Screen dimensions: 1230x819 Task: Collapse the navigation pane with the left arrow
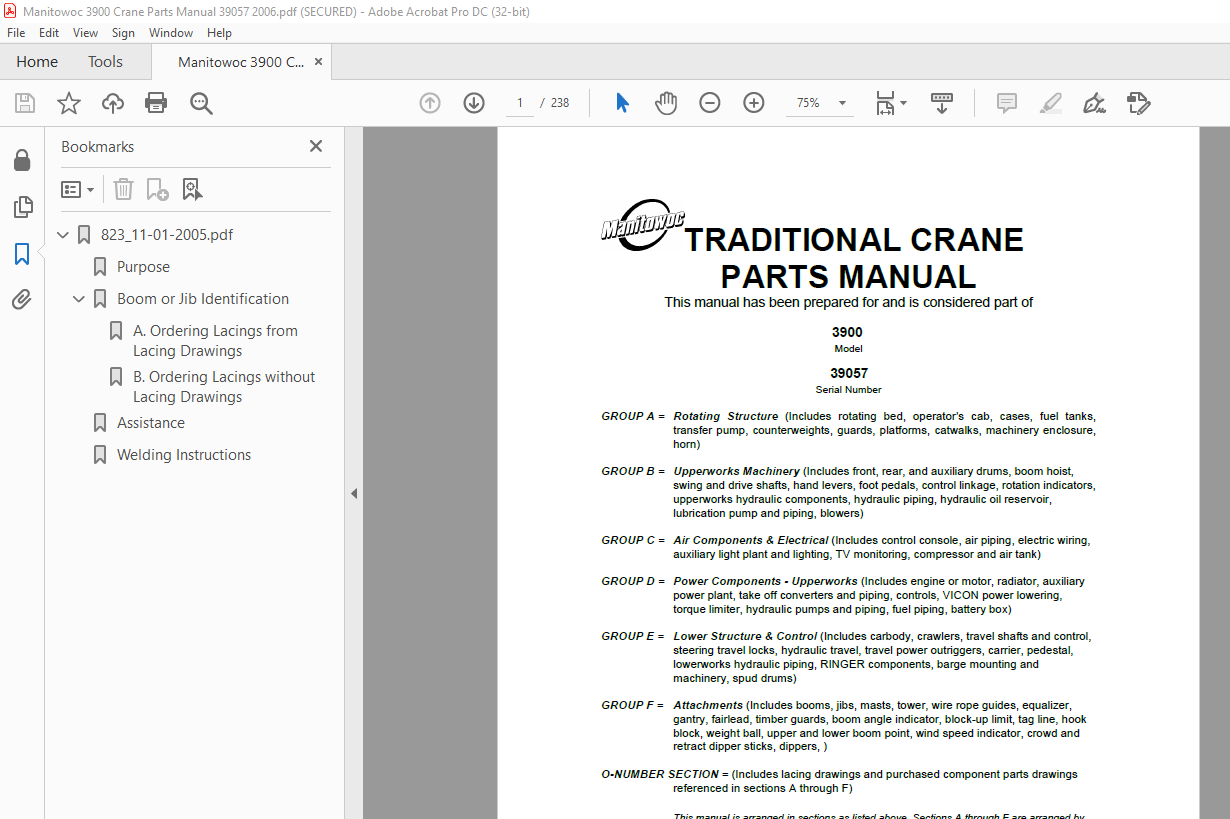click(x=354, y=493)
